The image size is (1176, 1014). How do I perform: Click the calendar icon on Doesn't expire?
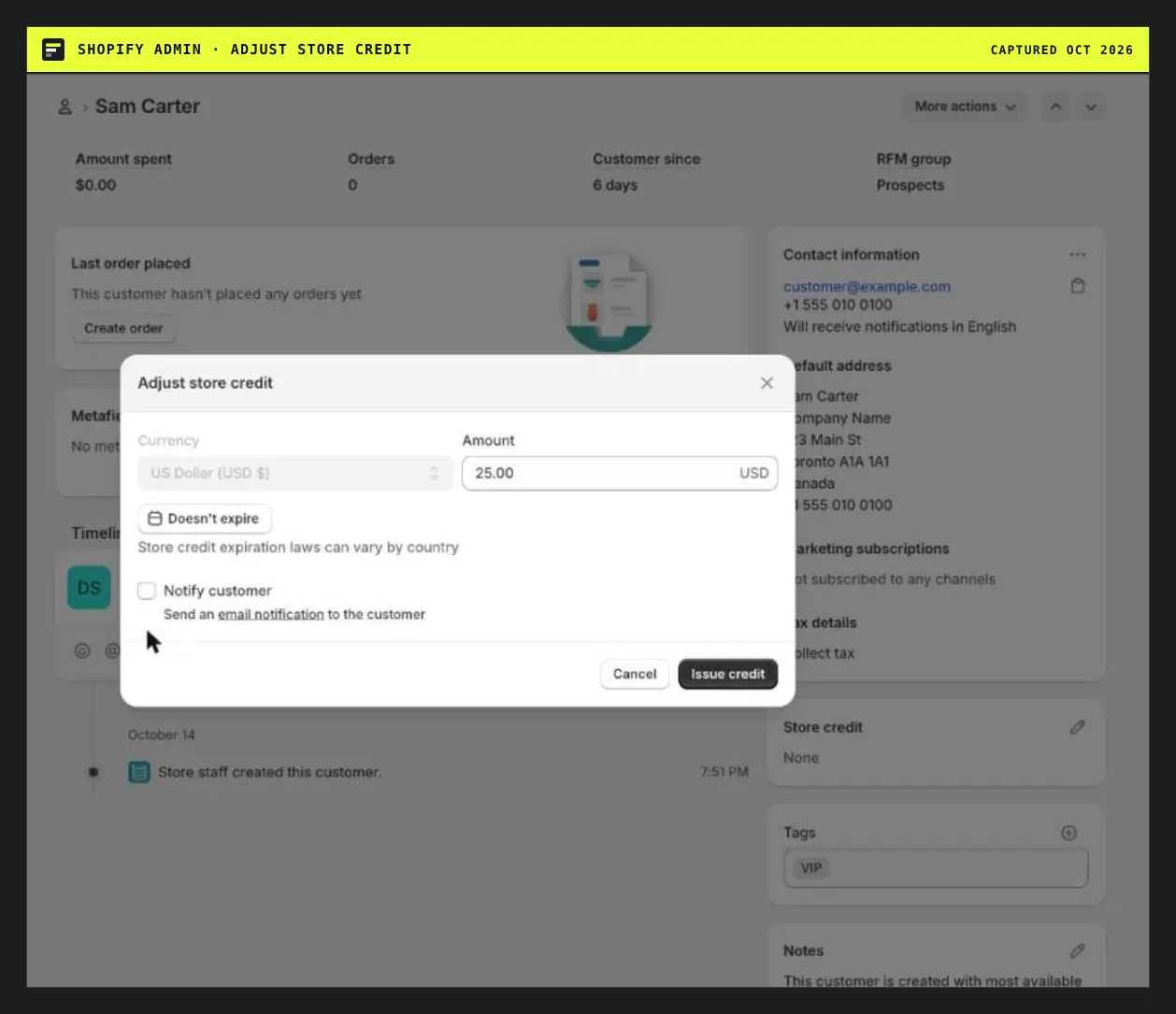point(155,519)
